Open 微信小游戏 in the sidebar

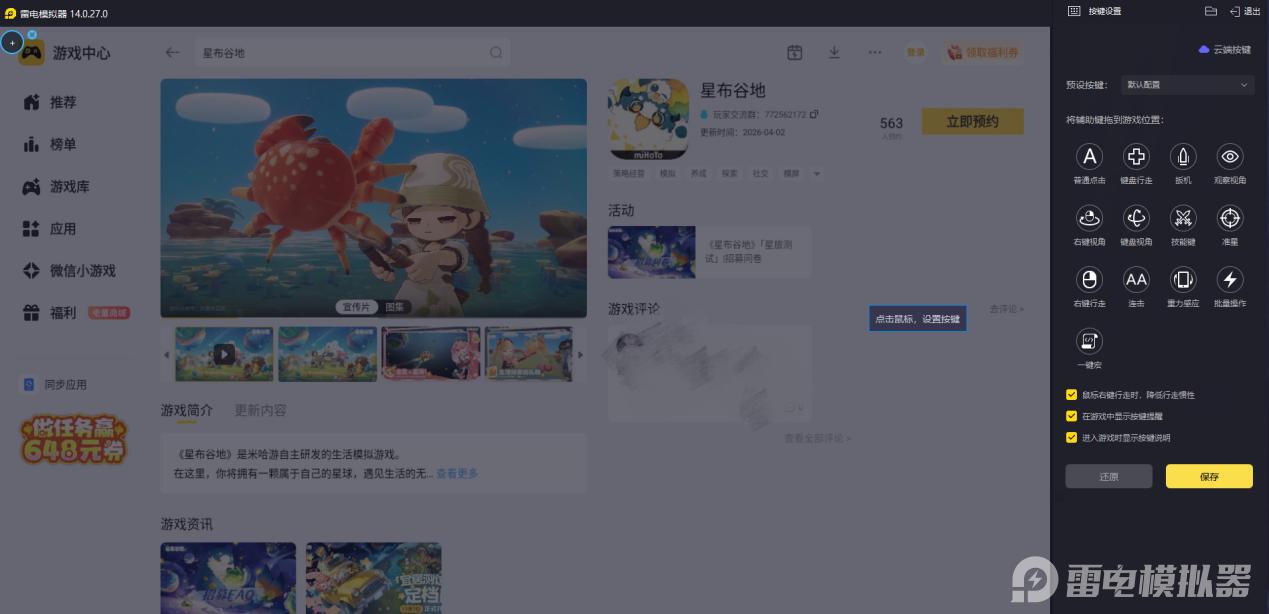(70, 271)
